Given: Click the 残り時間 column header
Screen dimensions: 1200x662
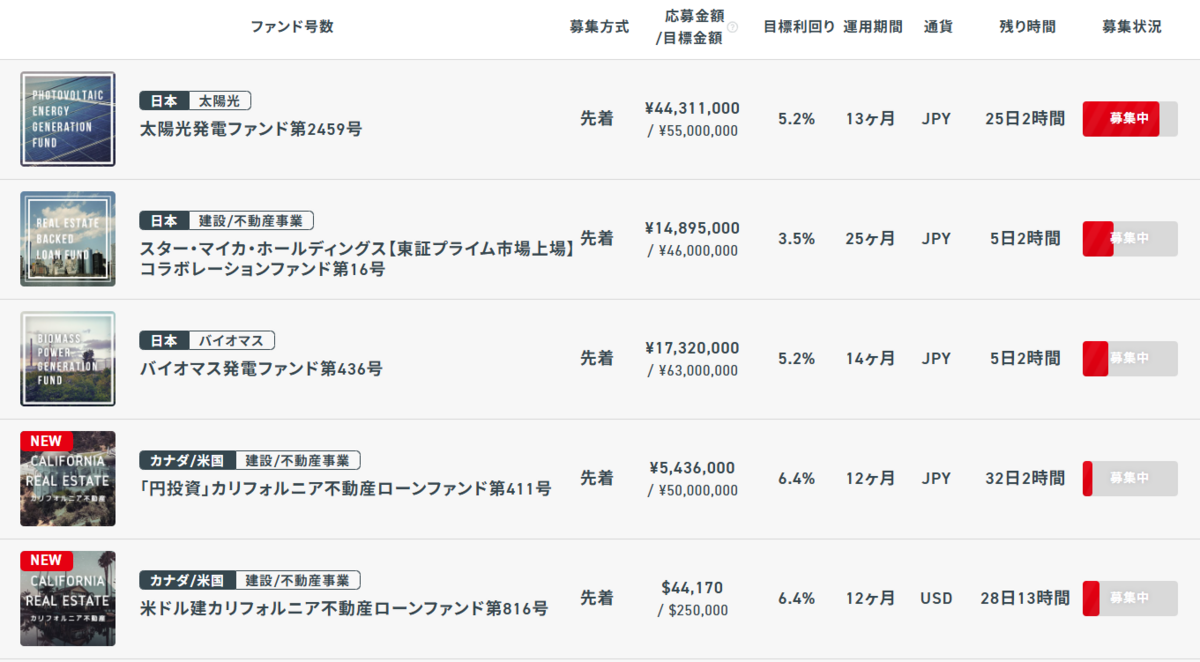Looking at the screenshot, I should point(1027,27).
